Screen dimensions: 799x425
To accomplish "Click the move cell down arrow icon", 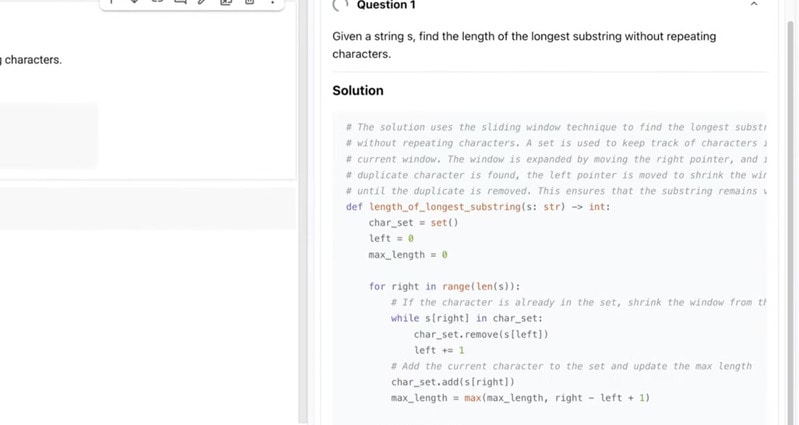I will pyautogui.click(x=134, y=2).
